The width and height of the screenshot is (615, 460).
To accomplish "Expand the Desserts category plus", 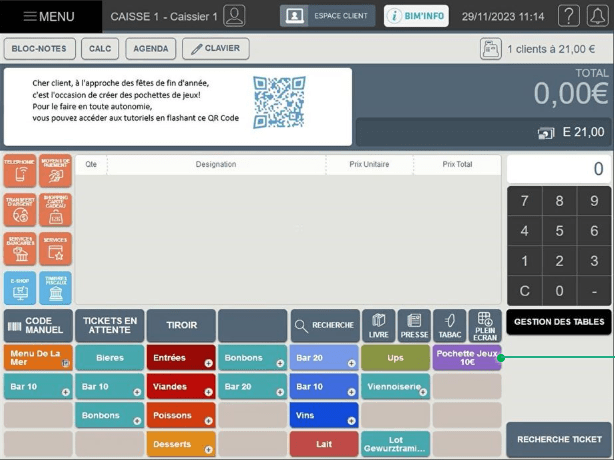I will coord(209,449).
